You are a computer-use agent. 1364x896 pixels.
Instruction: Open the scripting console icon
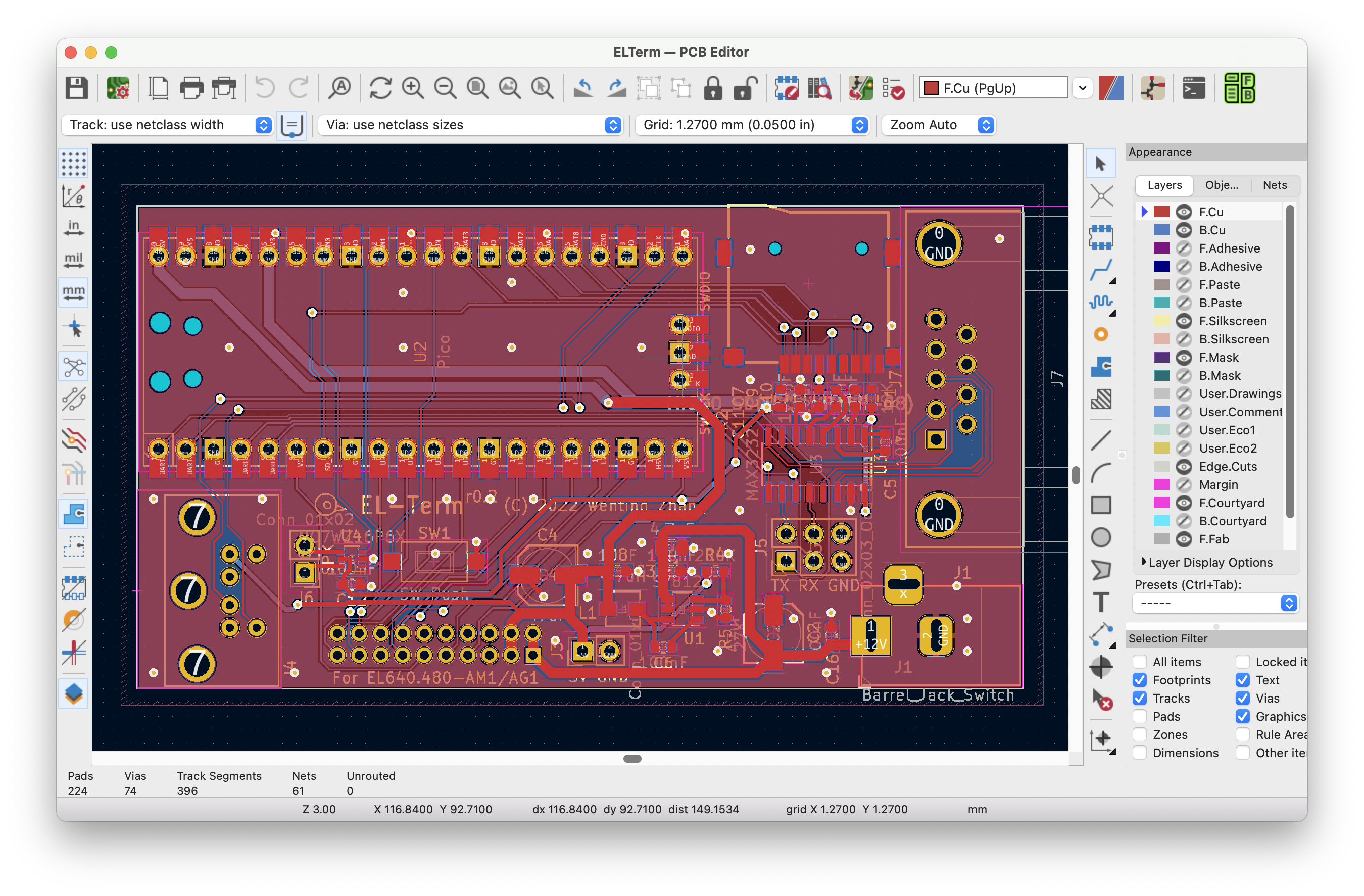click(1194, 88)
